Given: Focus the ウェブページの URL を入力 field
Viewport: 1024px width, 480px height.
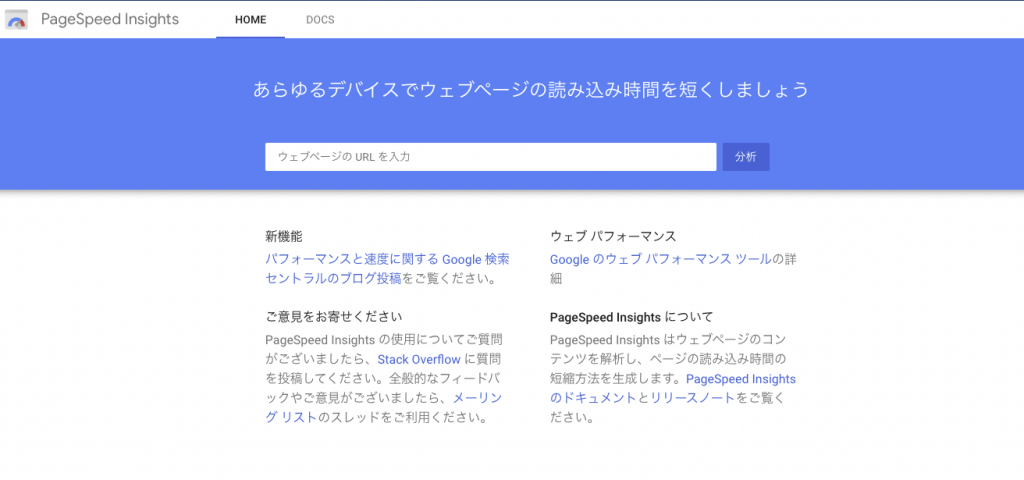Looking at the screenshot, I should pyautogui.click(x=490, y=157).
